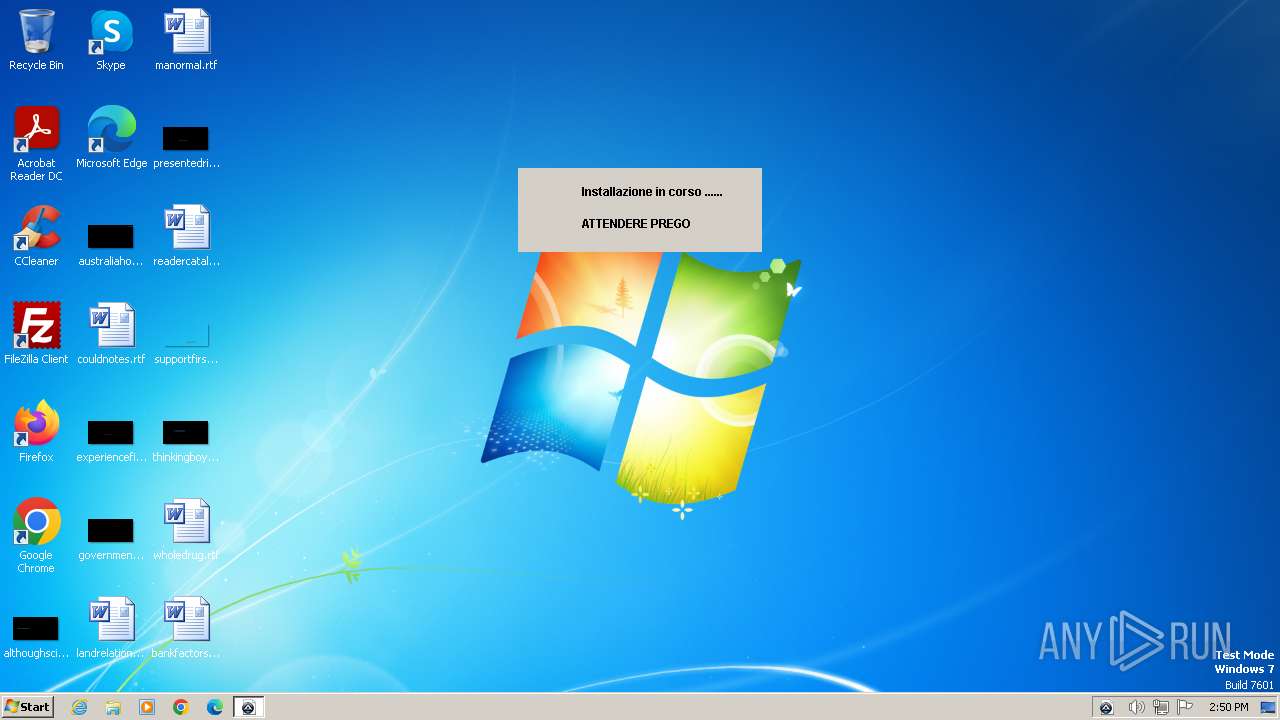Launch Chrome from the taskbar
The width and height of the screenshot is (1280, 720).
tap(181, 707)
